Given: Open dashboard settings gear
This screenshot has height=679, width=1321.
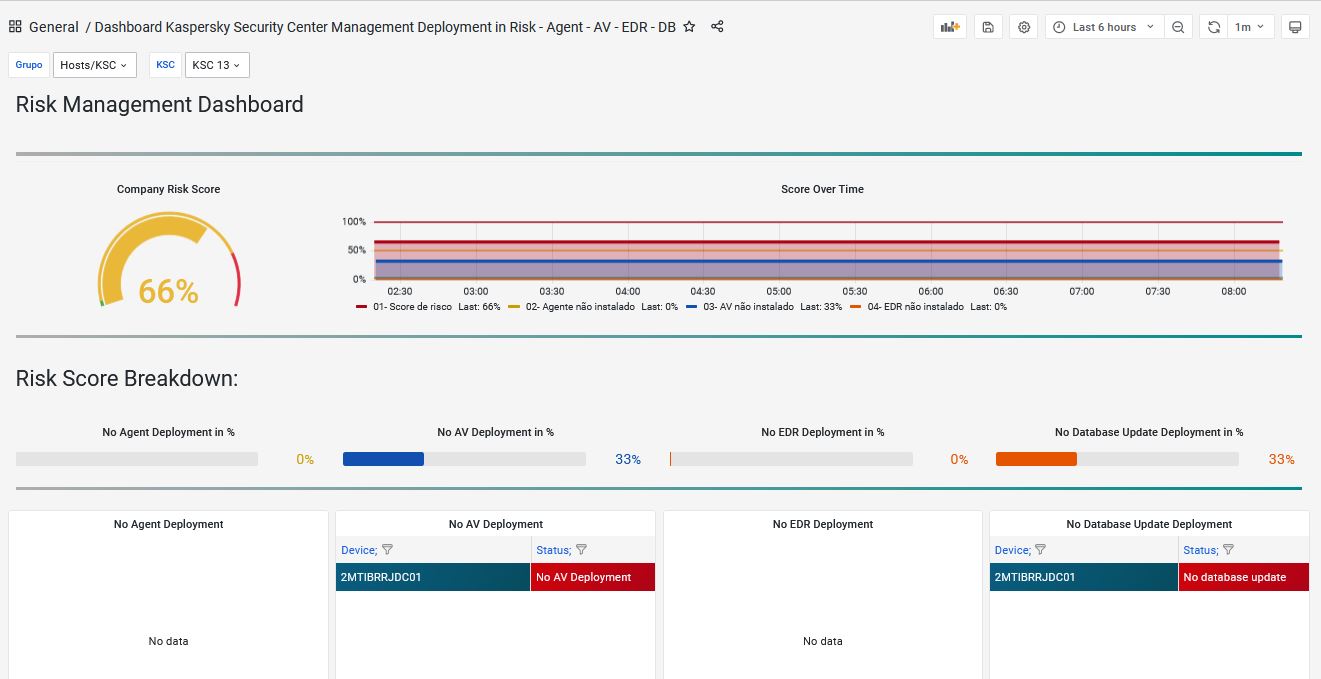Looking at the screenshot, I should tap(1024, 27).
